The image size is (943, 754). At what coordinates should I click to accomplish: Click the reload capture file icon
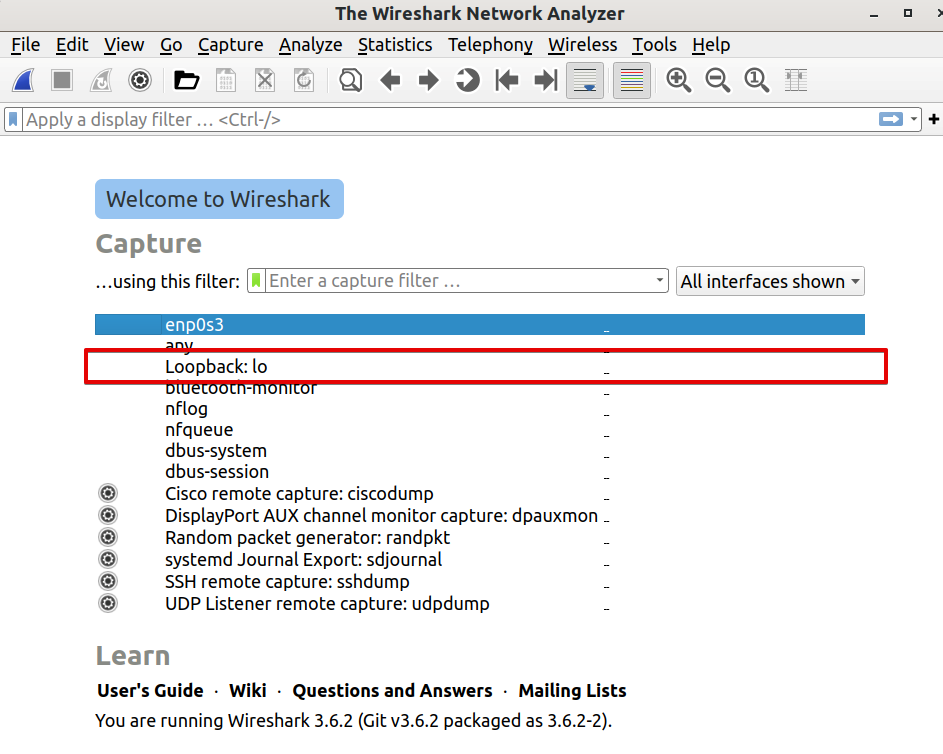(x=304, y=80)
